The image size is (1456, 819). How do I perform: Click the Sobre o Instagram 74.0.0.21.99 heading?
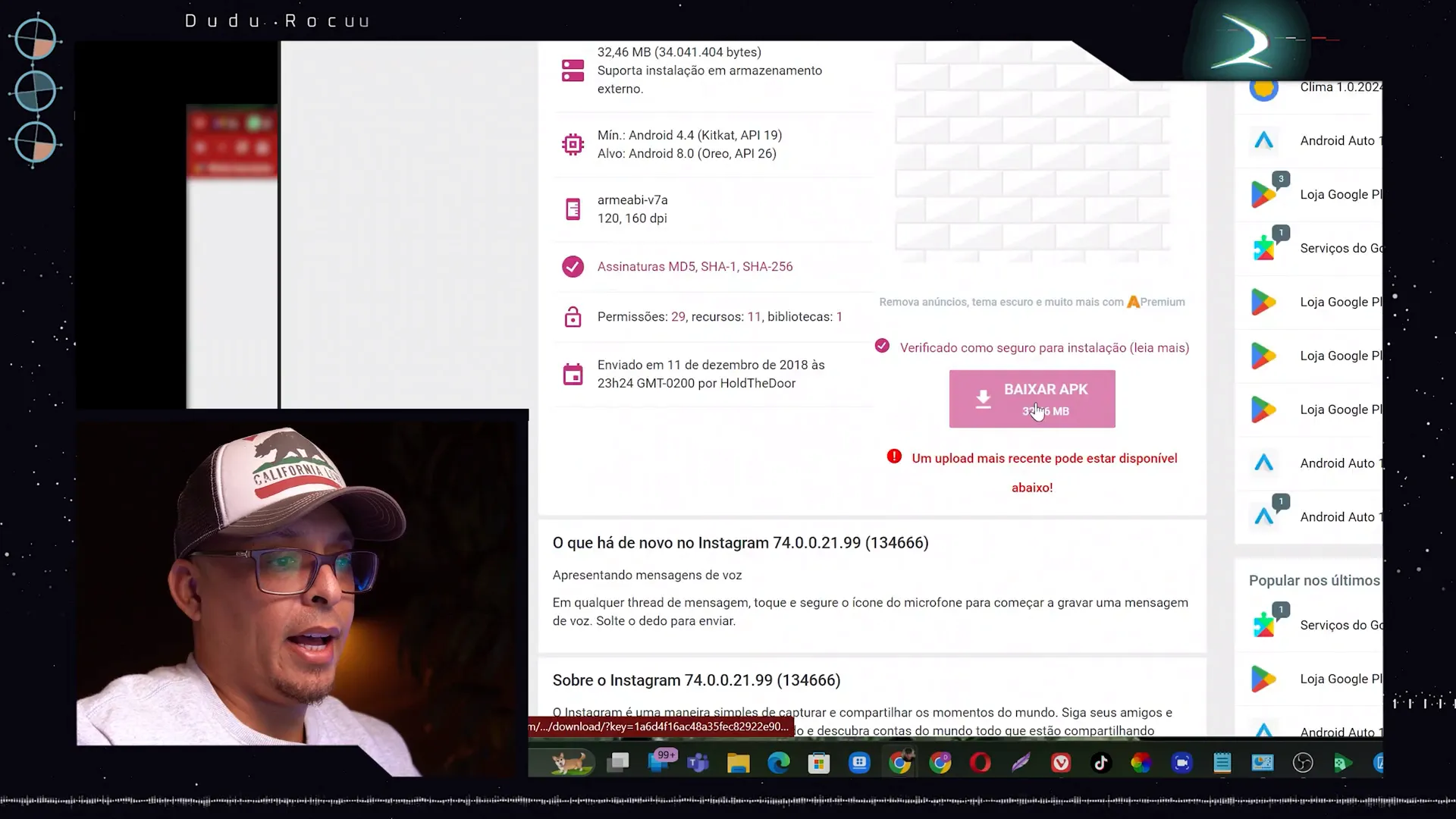[696, 680]
